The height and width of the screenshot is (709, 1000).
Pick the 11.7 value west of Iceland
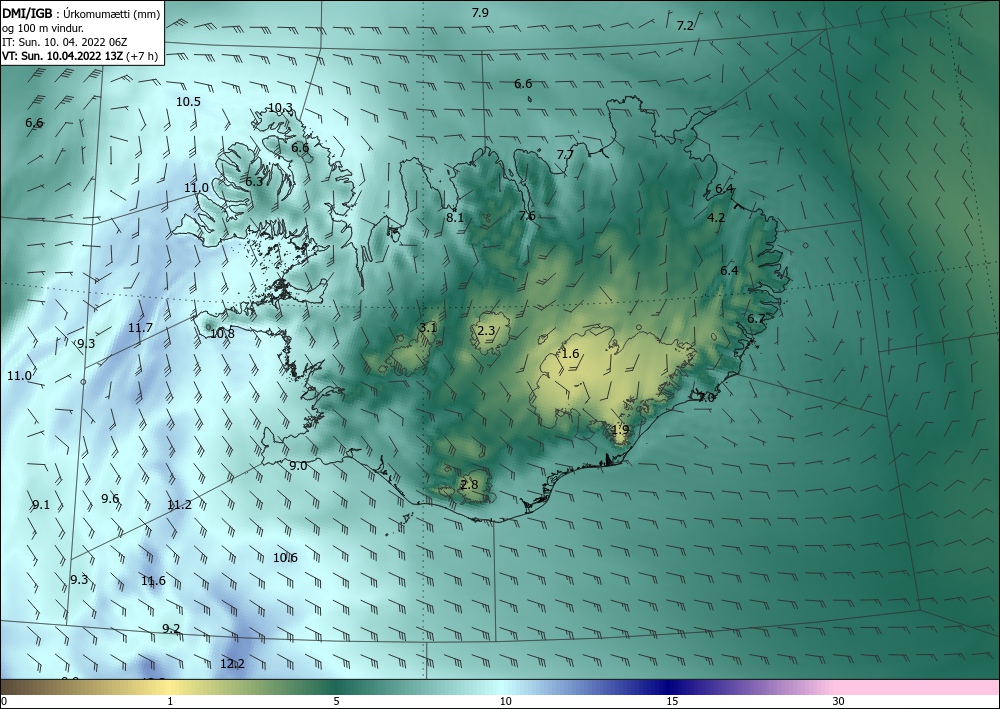pos(140,328)
